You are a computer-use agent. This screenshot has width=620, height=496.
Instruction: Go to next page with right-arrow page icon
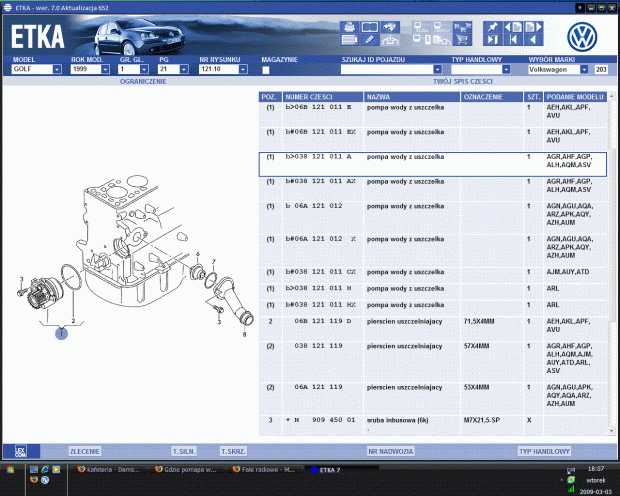coord(533,27)
